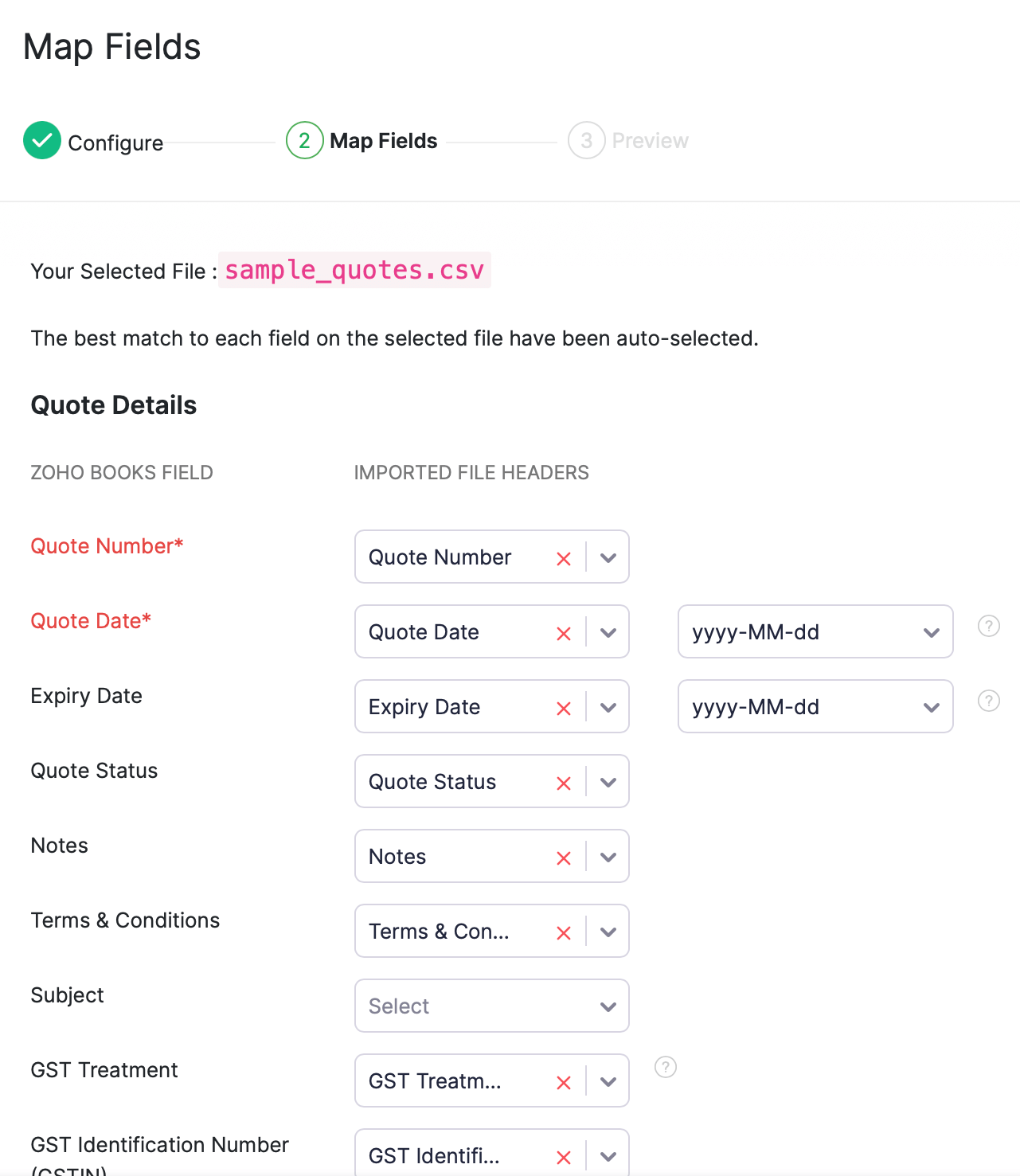The width and height of the screenshot is (1020, 1176).
Task: Clear the GST Treatment mapping
Action: (564, 1082)
